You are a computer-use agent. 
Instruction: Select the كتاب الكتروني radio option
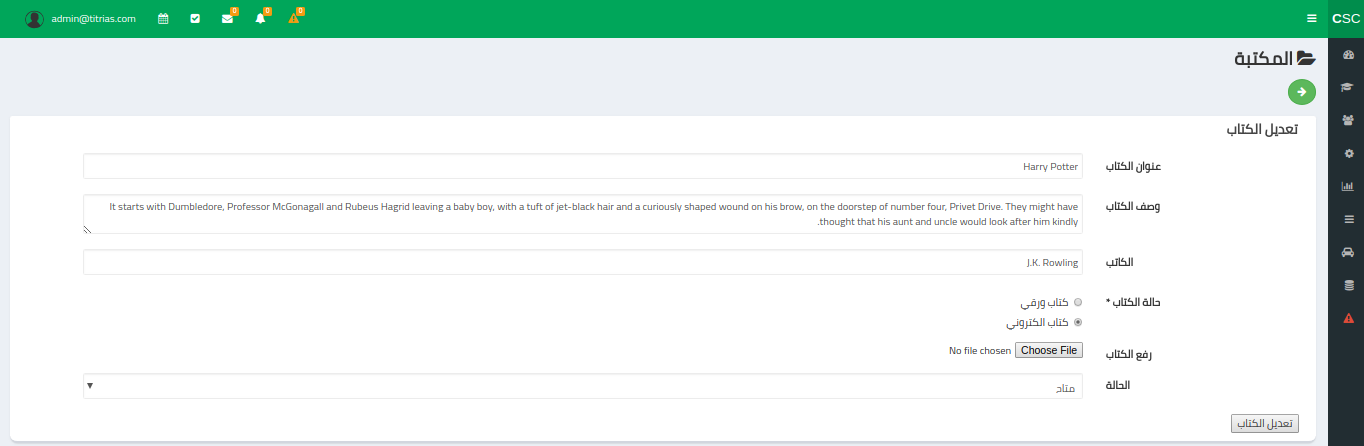(x=1077, y=322)
